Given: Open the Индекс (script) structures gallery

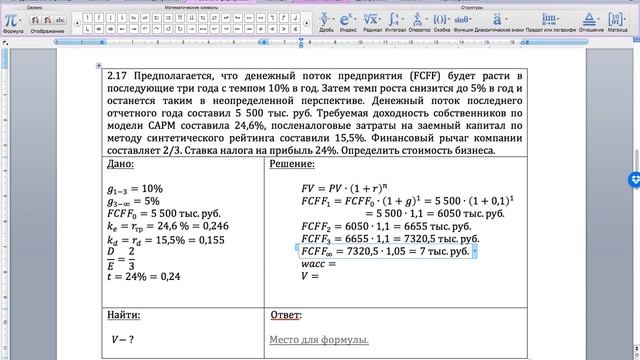Looking at the screenshot, I should (x=348, y=22).
